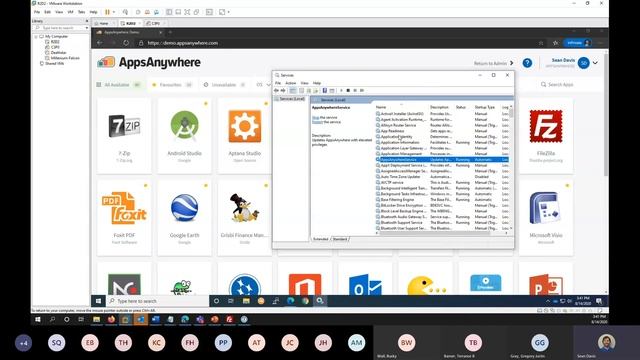Open the dropdown next to VMware pause button
The width and height of the screenshot is (640, 360).
coord(114,12)
